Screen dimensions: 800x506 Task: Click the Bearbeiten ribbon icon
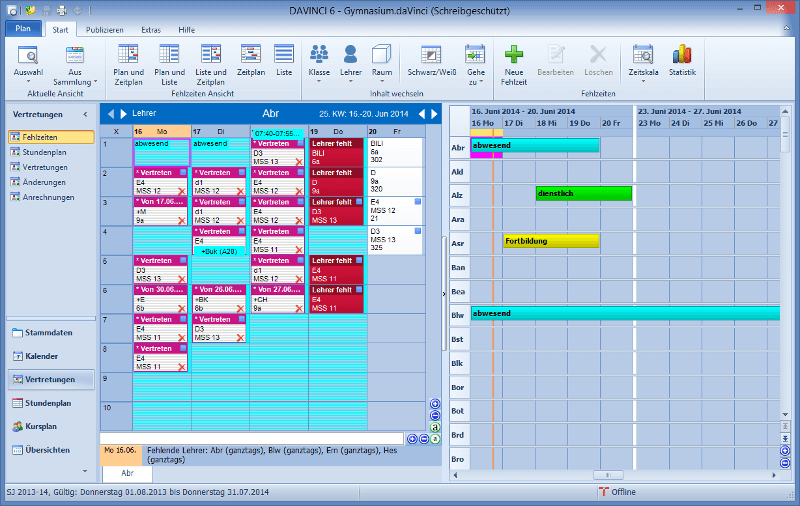point(555,61)
